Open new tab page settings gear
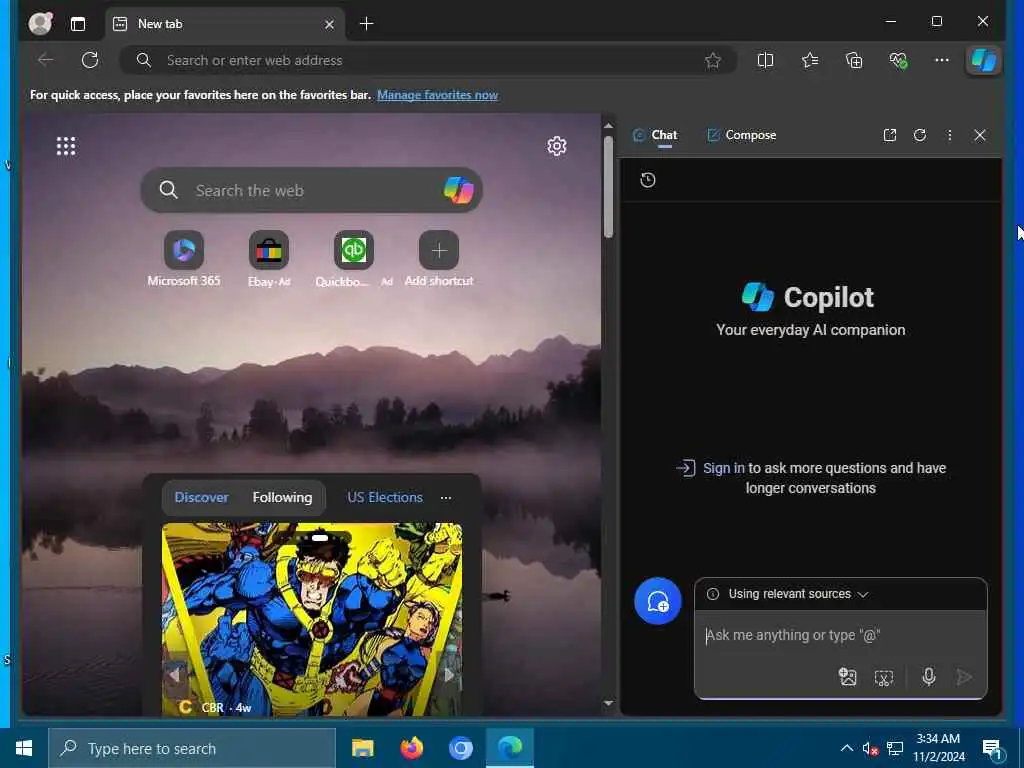Image resolution: width=1024 pixels, height=768 pixels. pos(556,146)
